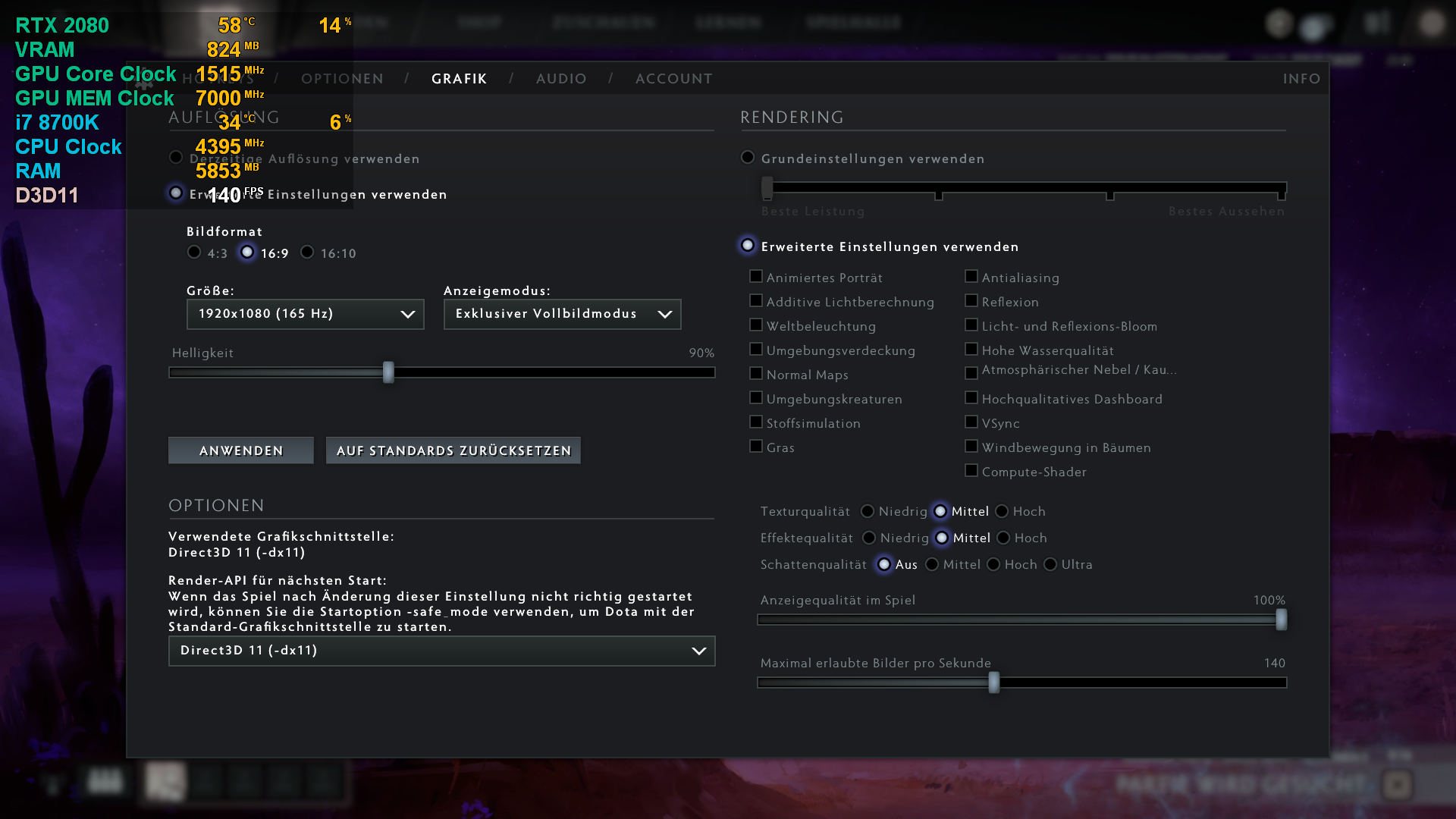Click the chevron arrow of the Größe dropdown

[407, 314]
